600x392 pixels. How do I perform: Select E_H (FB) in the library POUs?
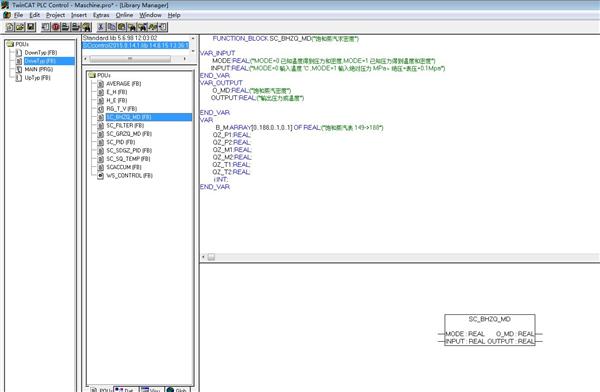pos(117,92)
